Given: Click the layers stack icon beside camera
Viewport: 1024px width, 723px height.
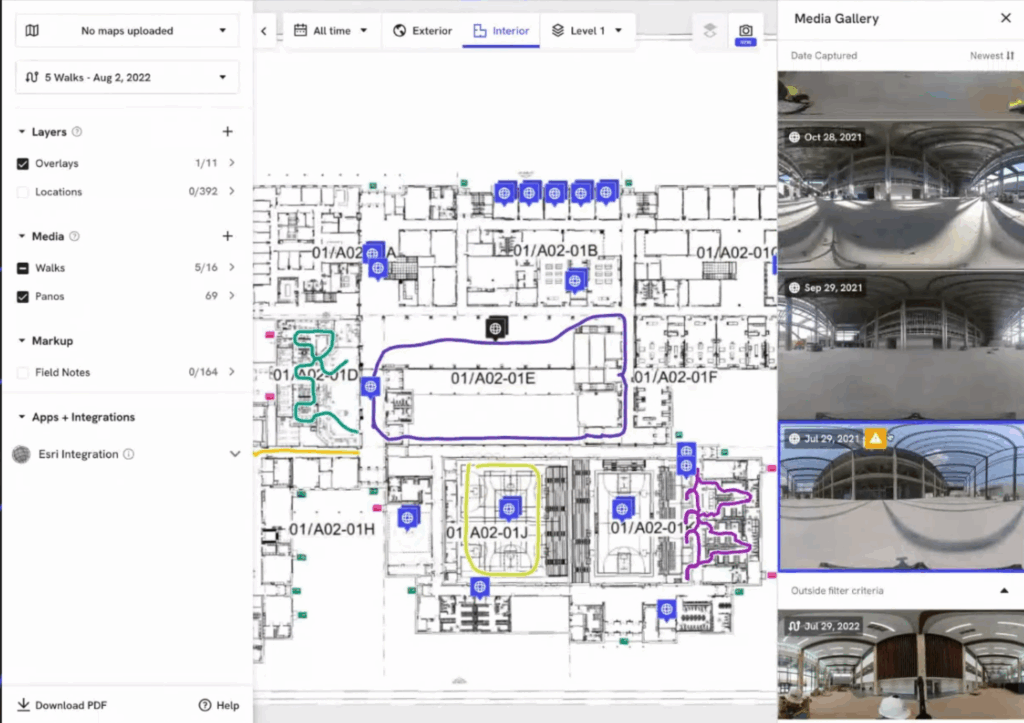Looking at the screenshot, I should [x=710, y=31].
